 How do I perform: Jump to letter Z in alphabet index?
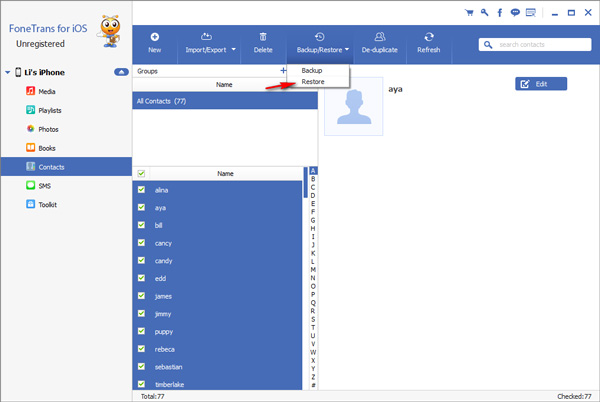(313, 377)
